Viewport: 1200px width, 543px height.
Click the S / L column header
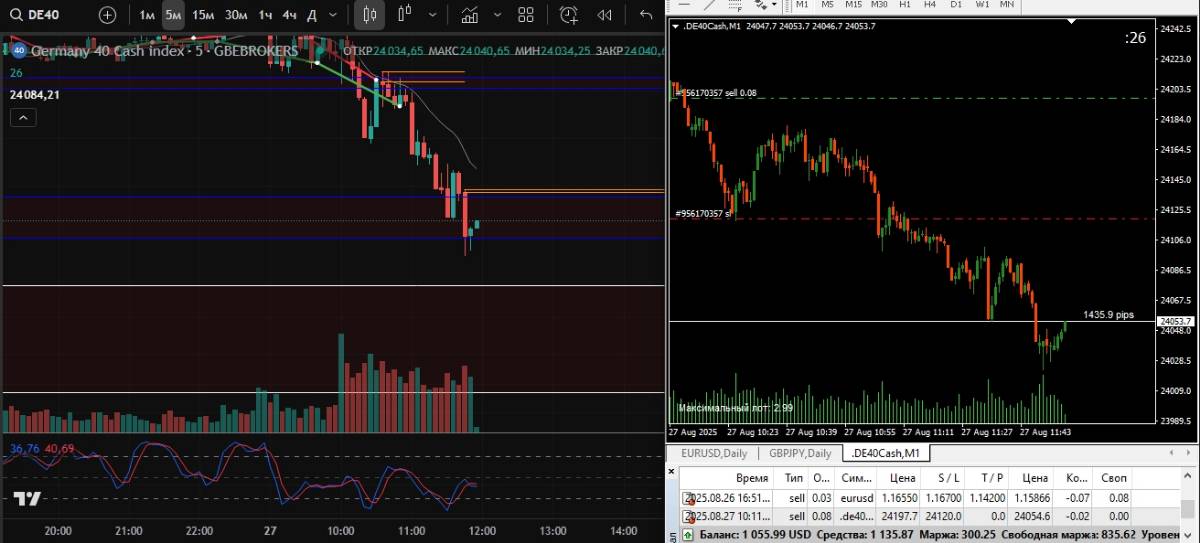pyautogui.click(x=943, y=478)
